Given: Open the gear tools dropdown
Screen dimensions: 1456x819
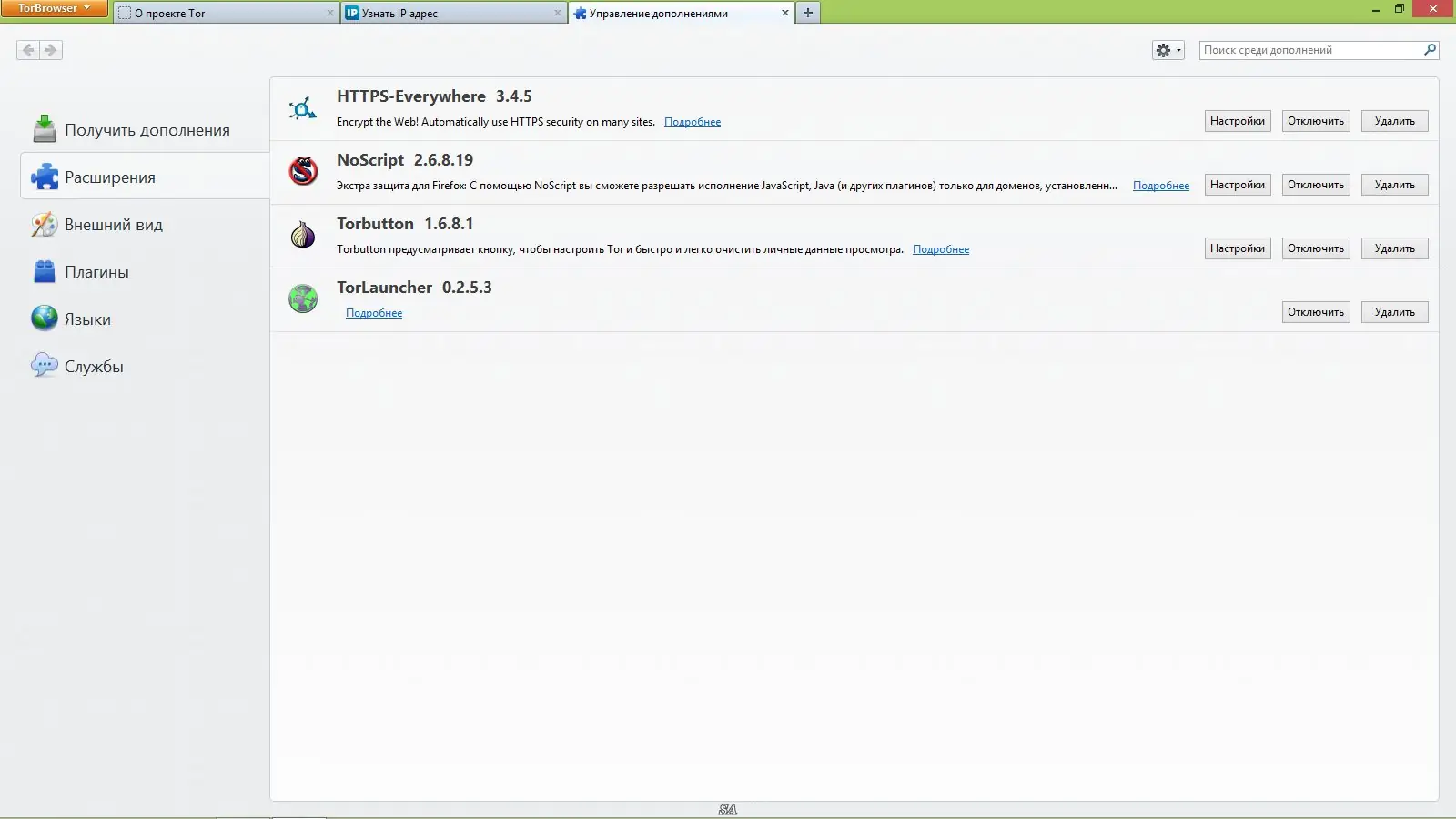Looking at the screenshot, I should (1168, 50).
